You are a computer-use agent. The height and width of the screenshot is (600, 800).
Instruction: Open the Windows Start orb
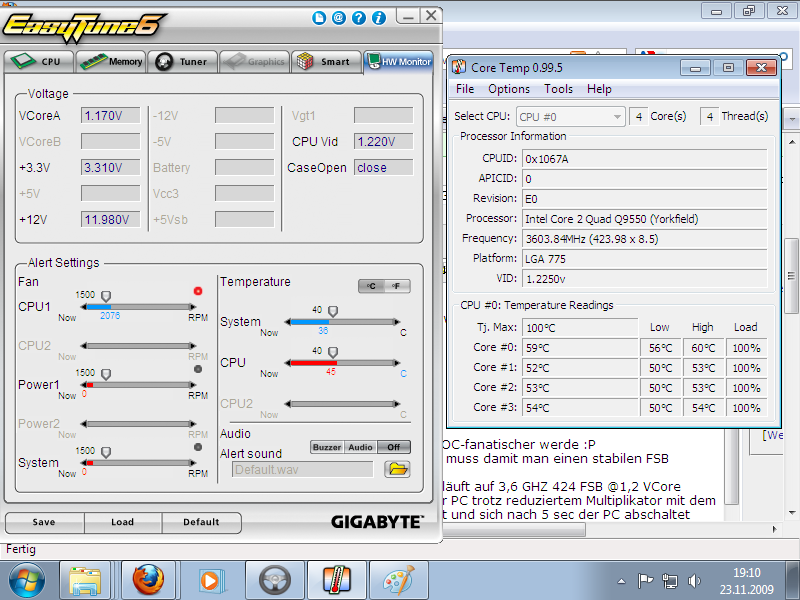pyautogui.click(x=27, y=581)
